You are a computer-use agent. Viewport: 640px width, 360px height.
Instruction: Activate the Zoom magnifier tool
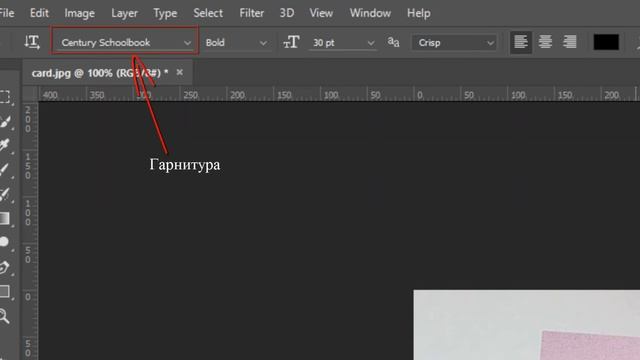(x=4, y=316)
